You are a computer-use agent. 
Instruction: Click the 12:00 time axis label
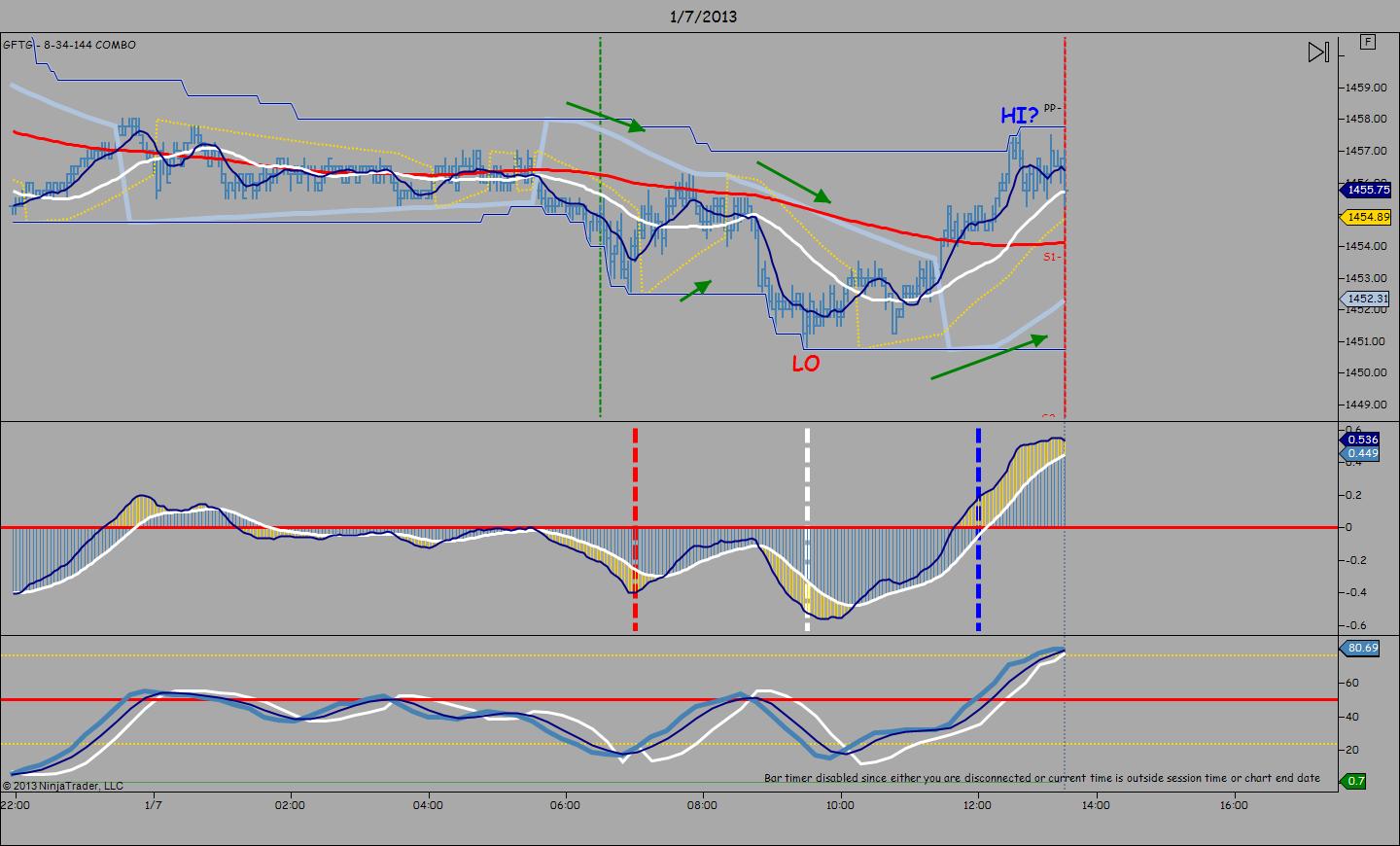click(977, 805)
